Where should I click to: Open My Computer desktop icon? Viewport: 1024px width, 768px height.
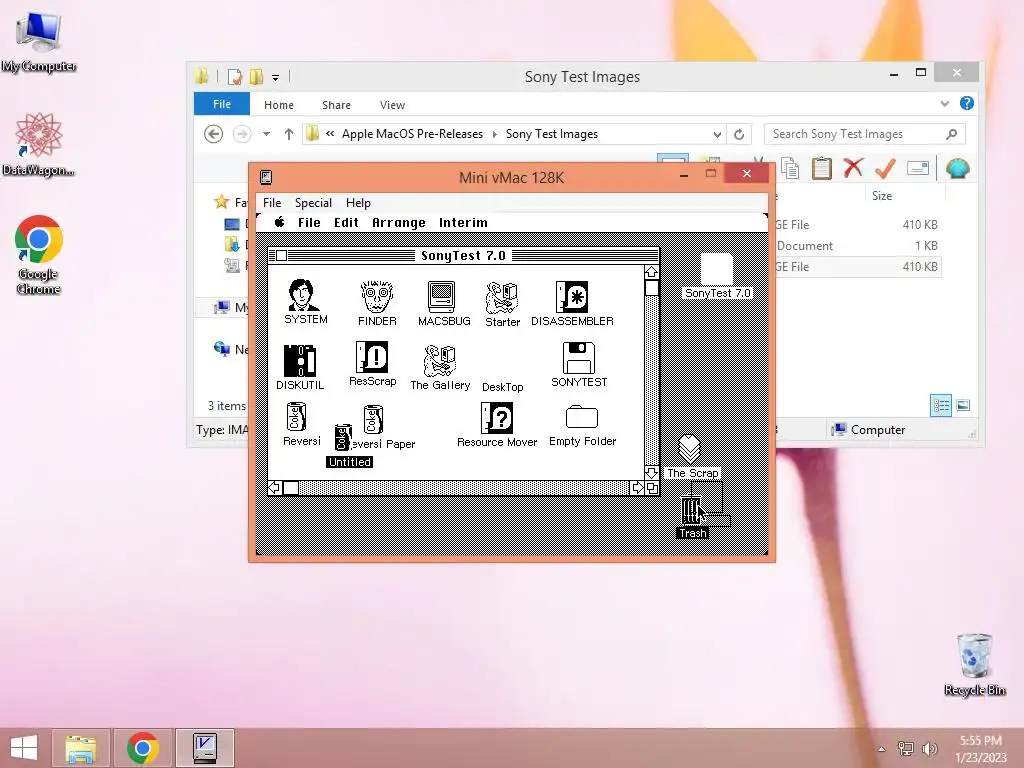coord(39,41)
